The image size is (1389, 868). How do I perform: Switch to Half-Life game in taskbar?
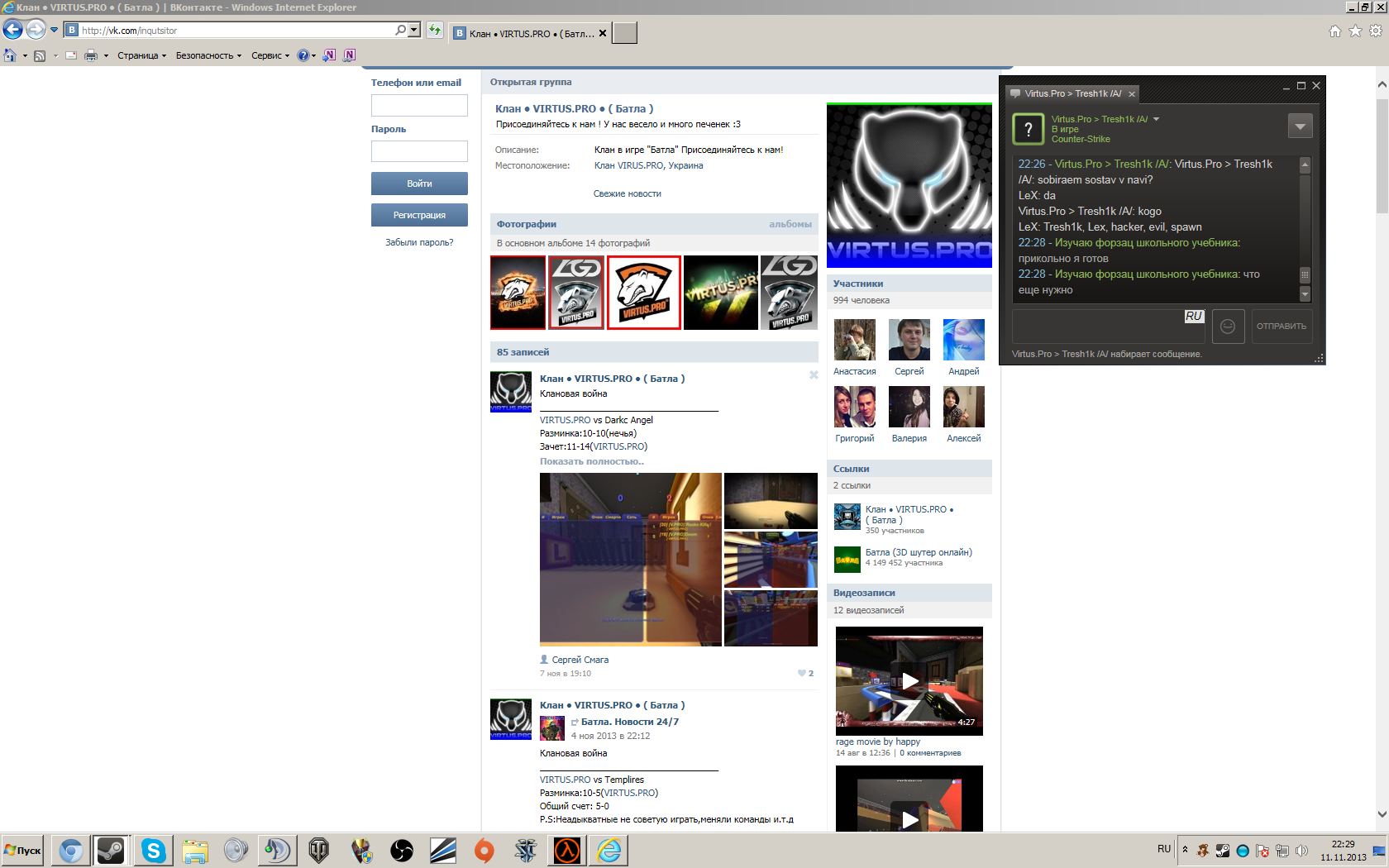567,851
